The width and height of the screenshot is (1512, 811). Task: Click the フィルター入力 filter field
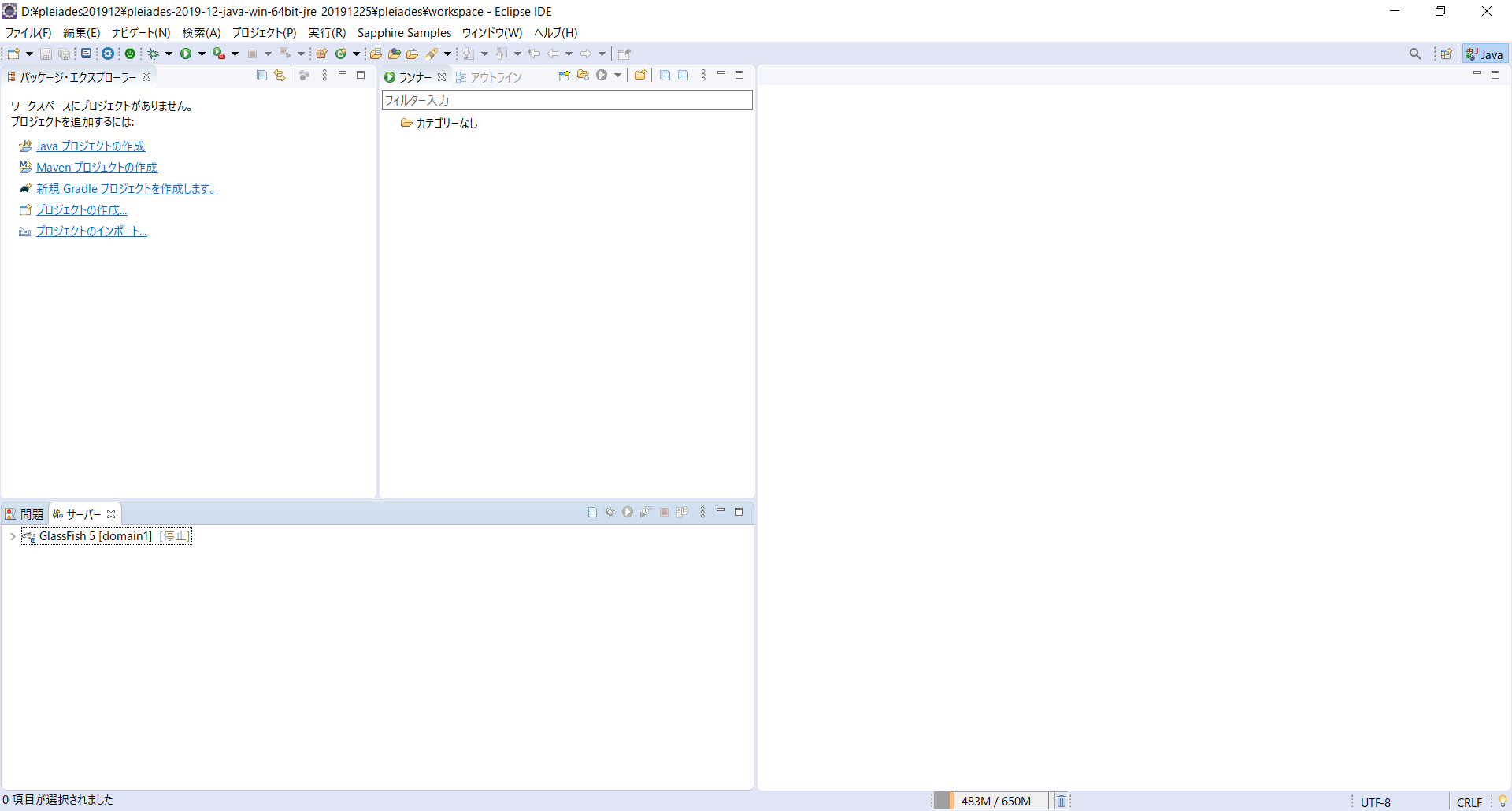pos(567,100)
